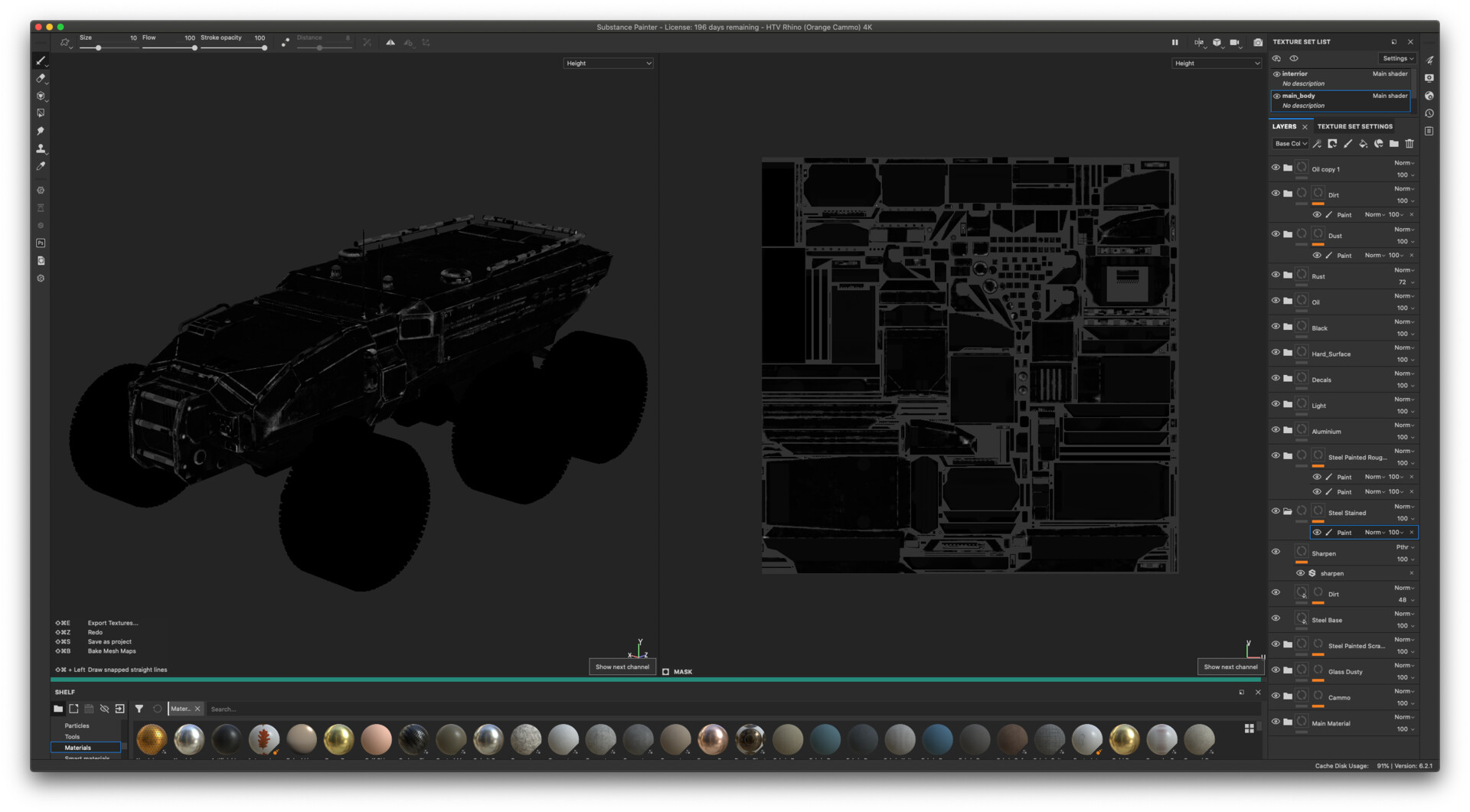Select Tools category in shelf
The image size is (1470, 812).
coord(72,737)
